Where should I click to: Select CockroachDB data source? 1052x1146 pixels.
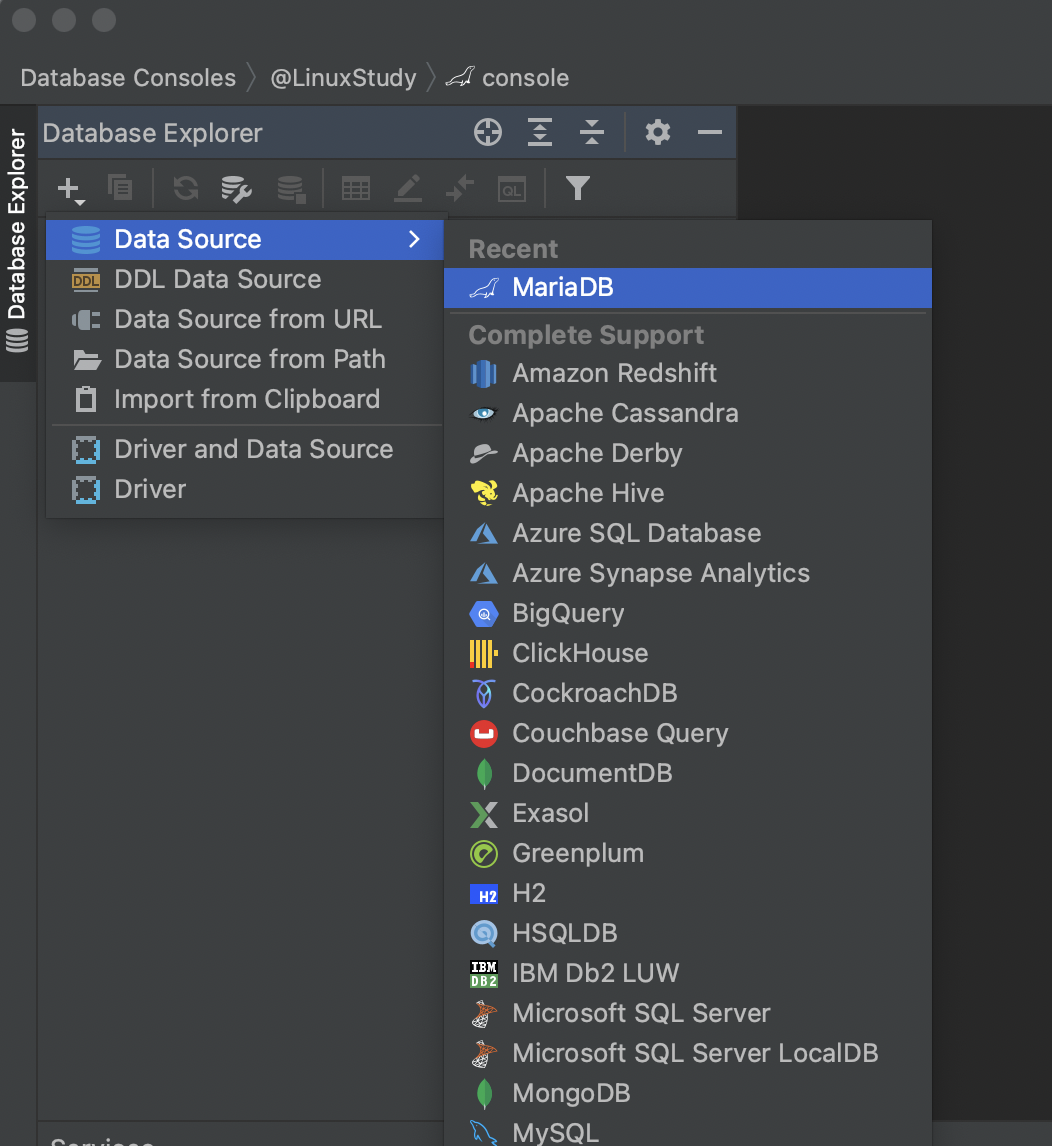point(688,694)
